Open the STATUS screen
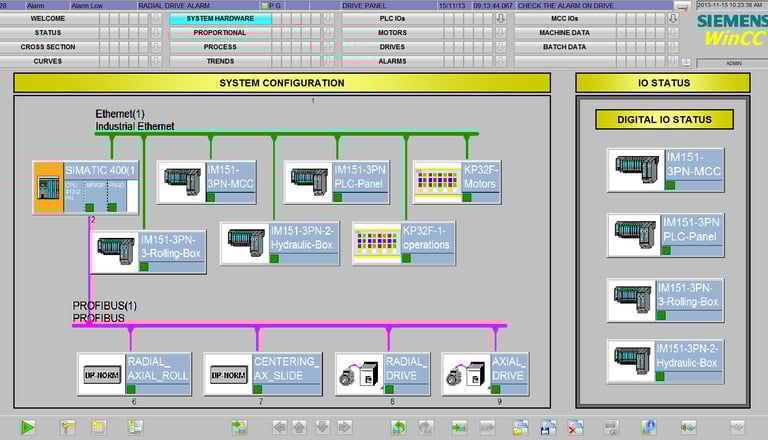This screenshot has width=768, height=440. [48, 33]
